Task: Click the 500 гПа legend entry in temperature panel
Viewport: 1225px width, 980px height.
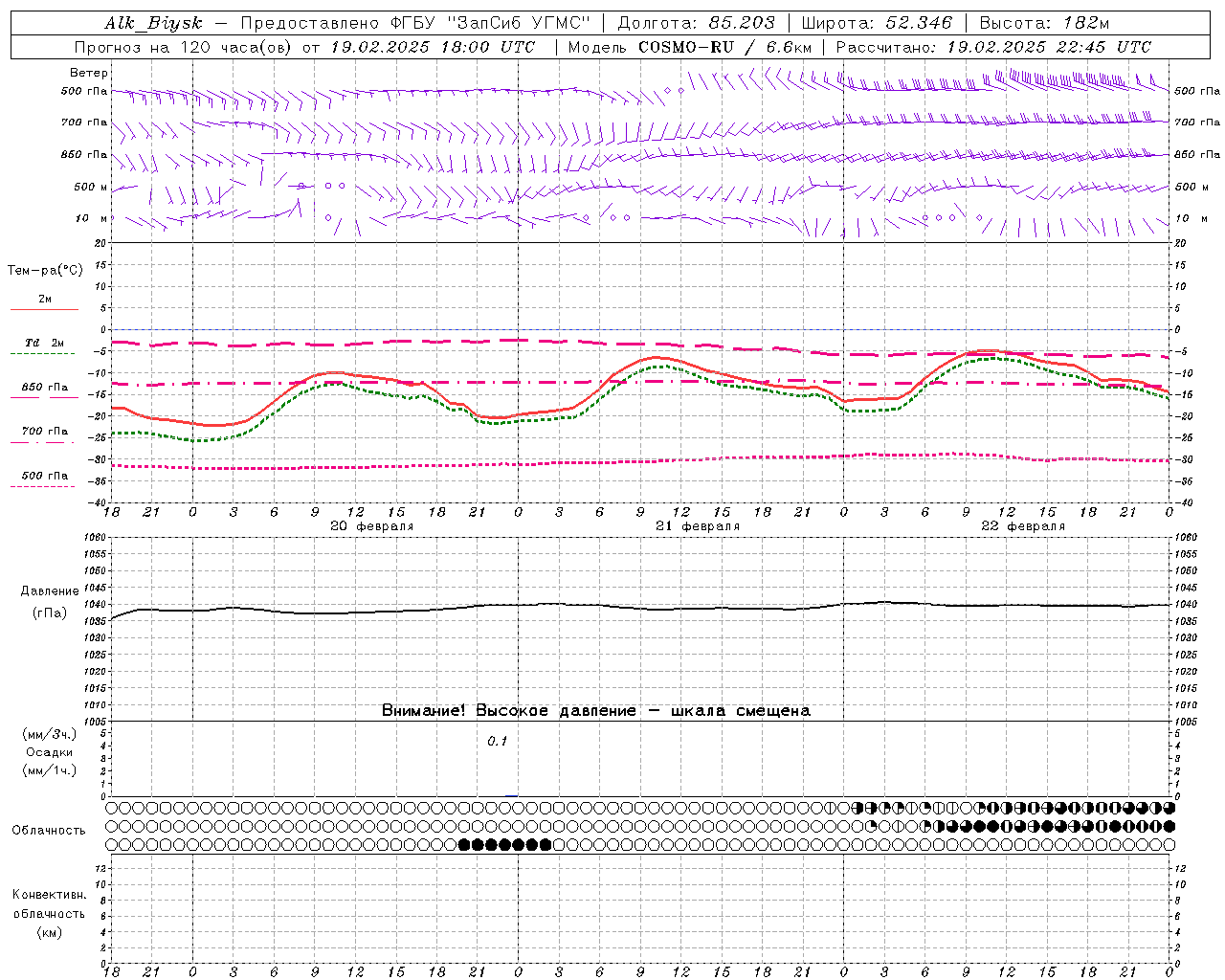Action: click(x=44, y=477)
